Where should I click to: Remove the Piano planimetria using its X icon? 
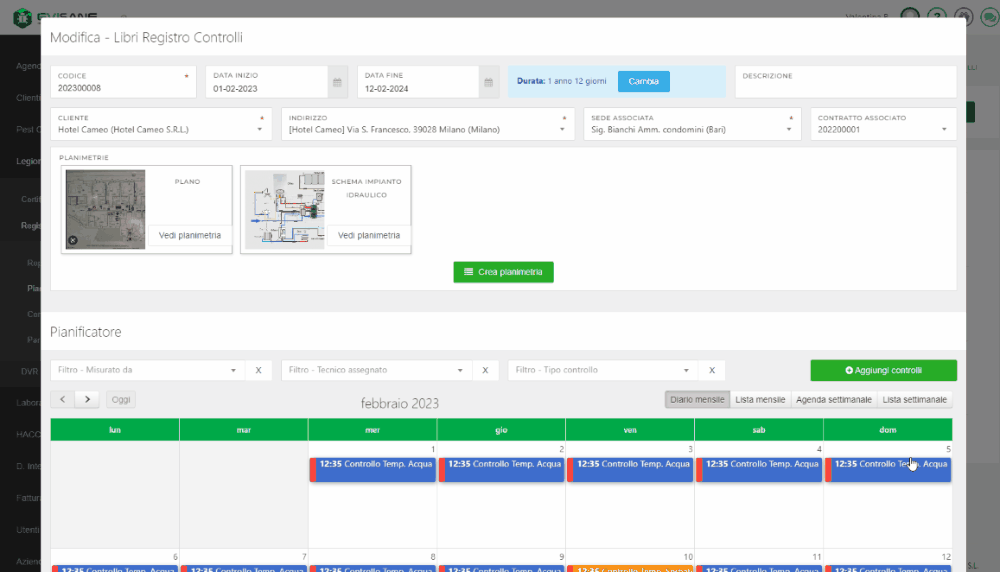[73, 240]
